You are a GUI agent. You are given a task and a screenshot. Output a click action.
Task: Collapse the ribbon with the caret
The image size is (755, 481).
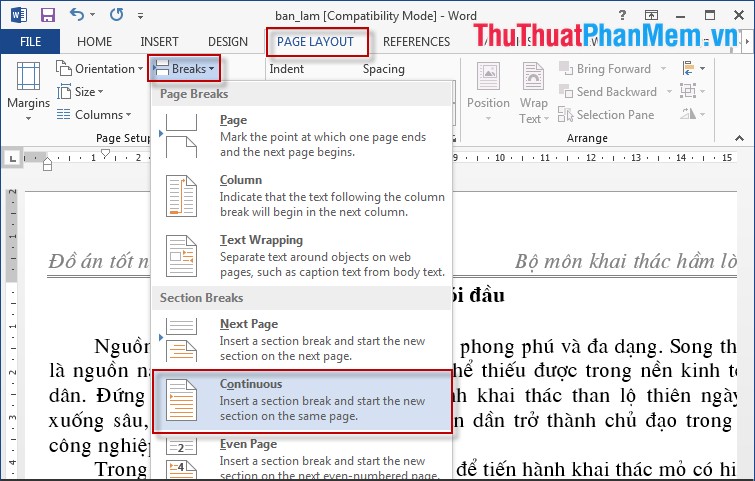point(740,138)
